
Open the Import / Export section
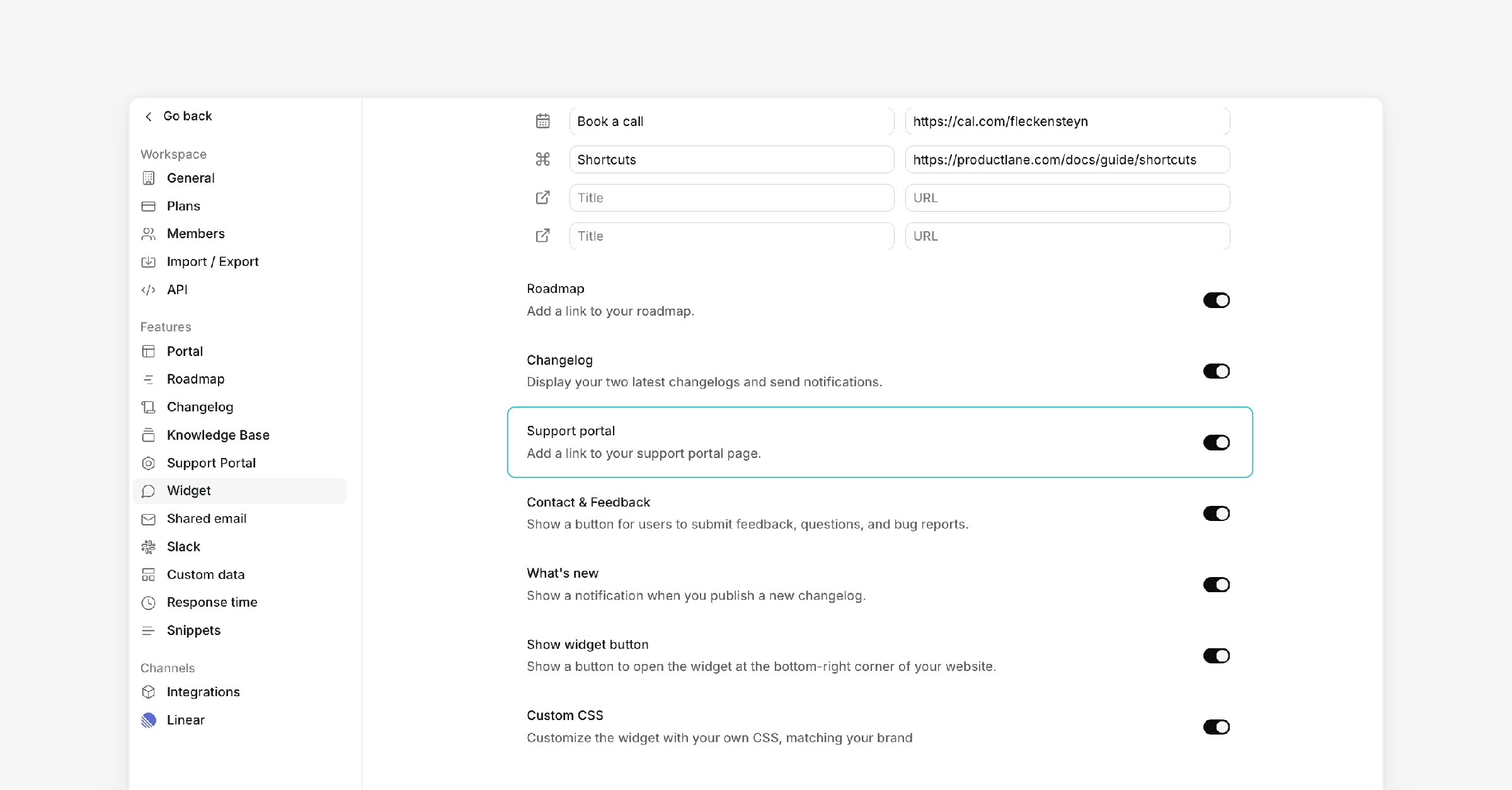pyautogui.click(x=212, y=261)
